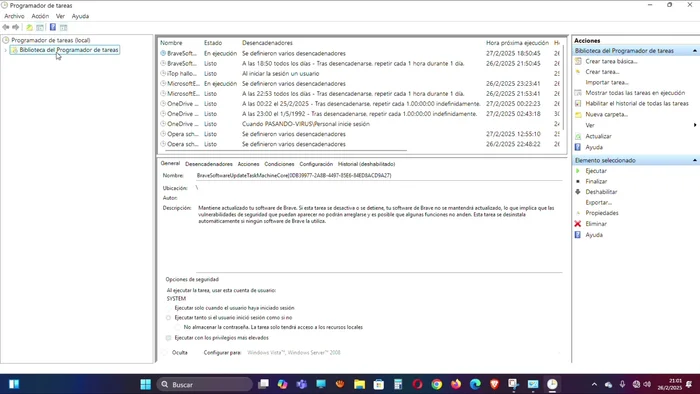Click the blue Help toolbar icon
Image resolution: width=700 pixels, height=394 pixels.
(53, 27)
